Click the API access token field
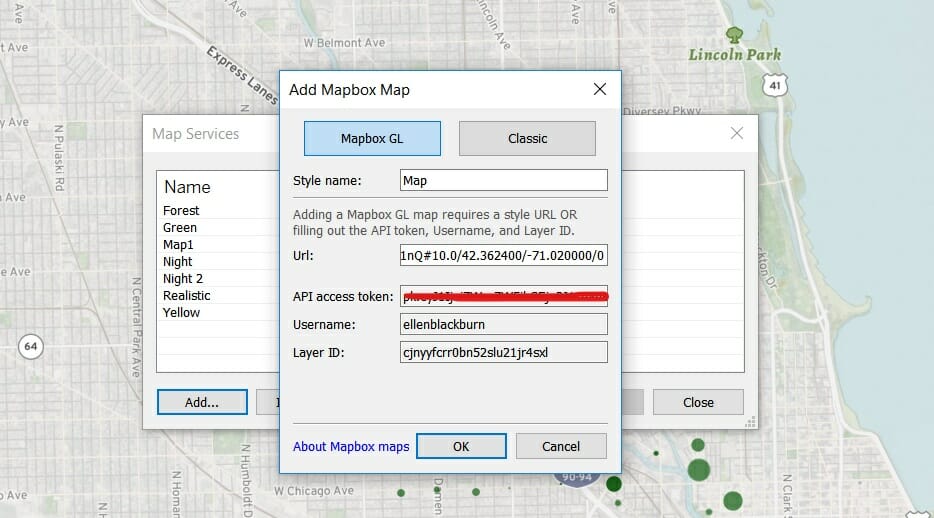Viewport: 934px width, 518px height. pyautogui.click(x=504, y=297)
